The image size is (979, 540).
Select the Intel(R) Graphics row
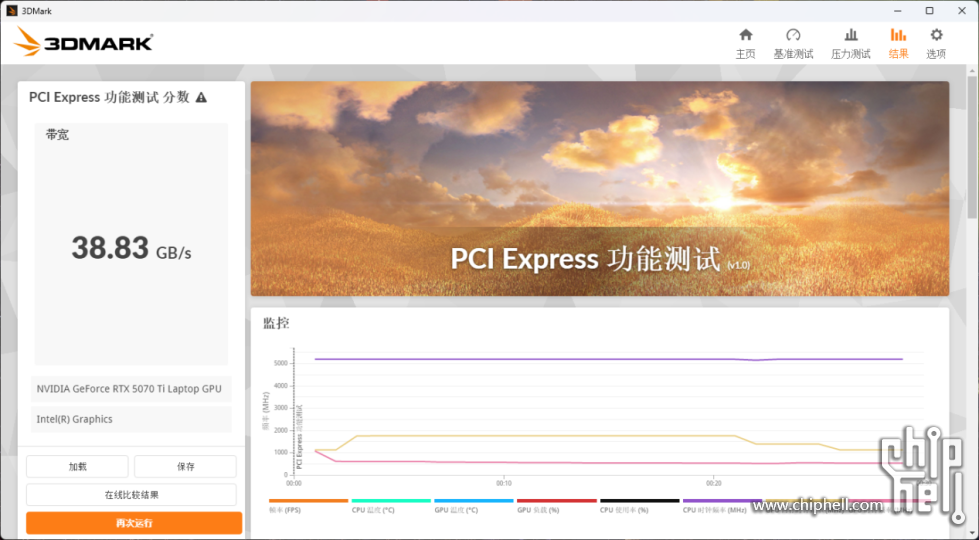(x=131, y=420)
